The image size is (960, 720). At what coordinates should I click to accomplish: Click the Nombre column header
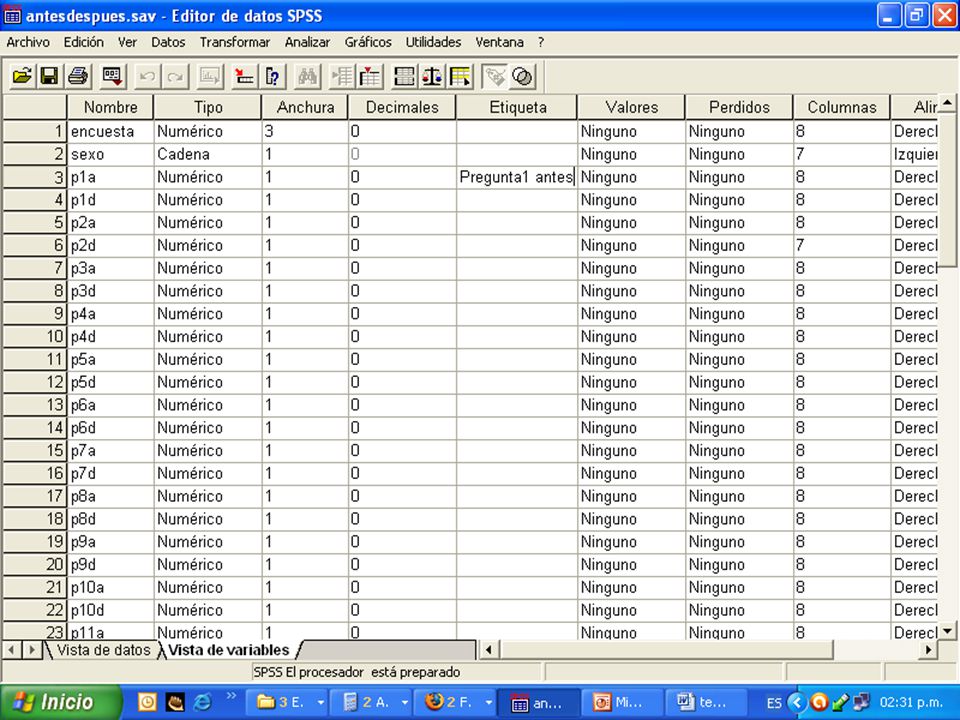pyautogui.click(x=110, y=107)
